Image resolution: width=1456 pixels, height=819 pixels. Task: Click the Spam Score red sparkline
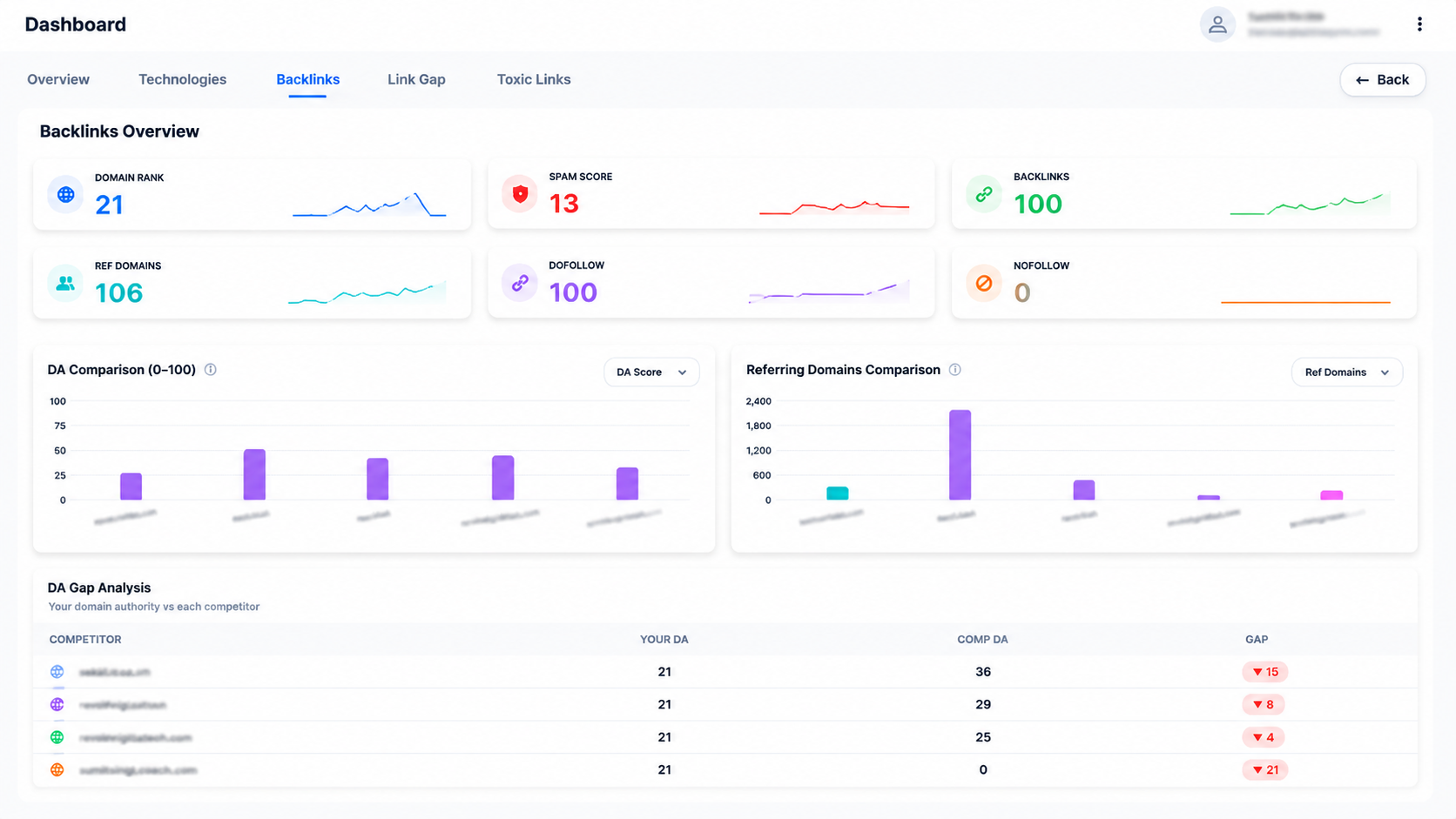click(x=834, y=207)
